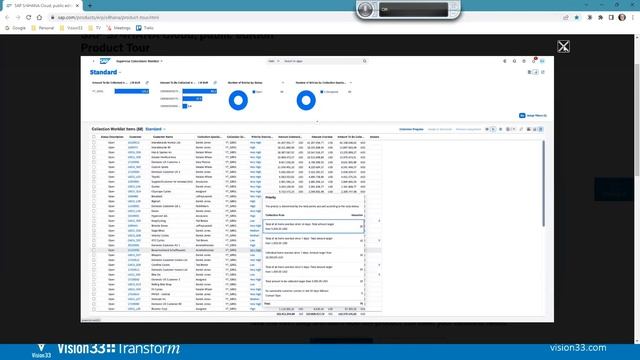
Task: Open second Amount To Be Collected chart details icon
Action: point(215,82)
